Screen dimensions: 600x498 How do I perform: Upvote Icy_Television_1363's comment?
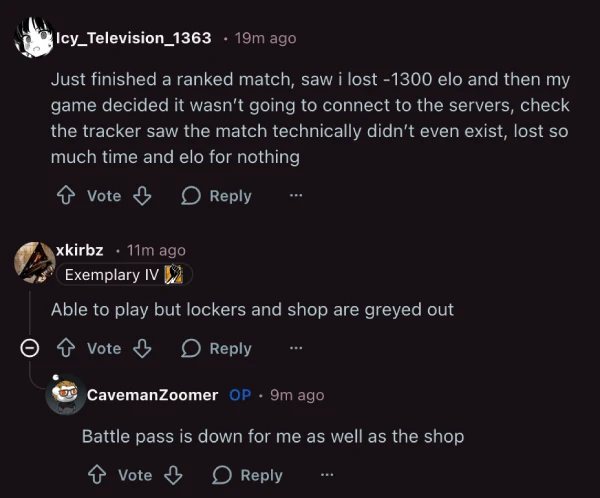pyautogui.click(x=66, y=196)
